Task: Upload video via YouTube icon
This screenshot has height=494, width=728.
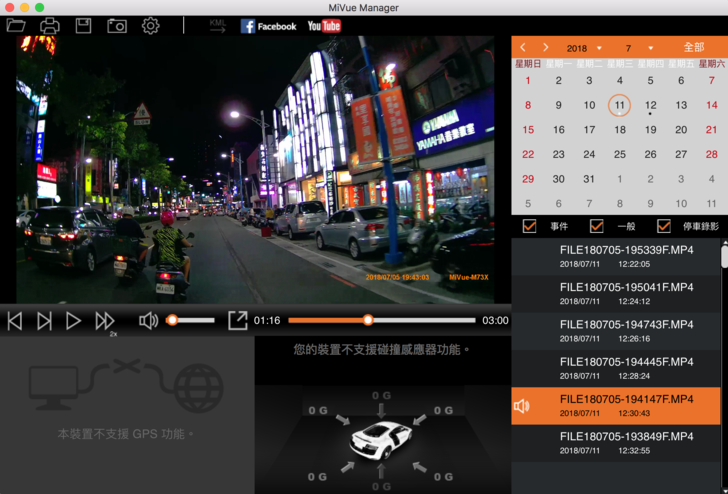Action: click(x=324, y=26)
